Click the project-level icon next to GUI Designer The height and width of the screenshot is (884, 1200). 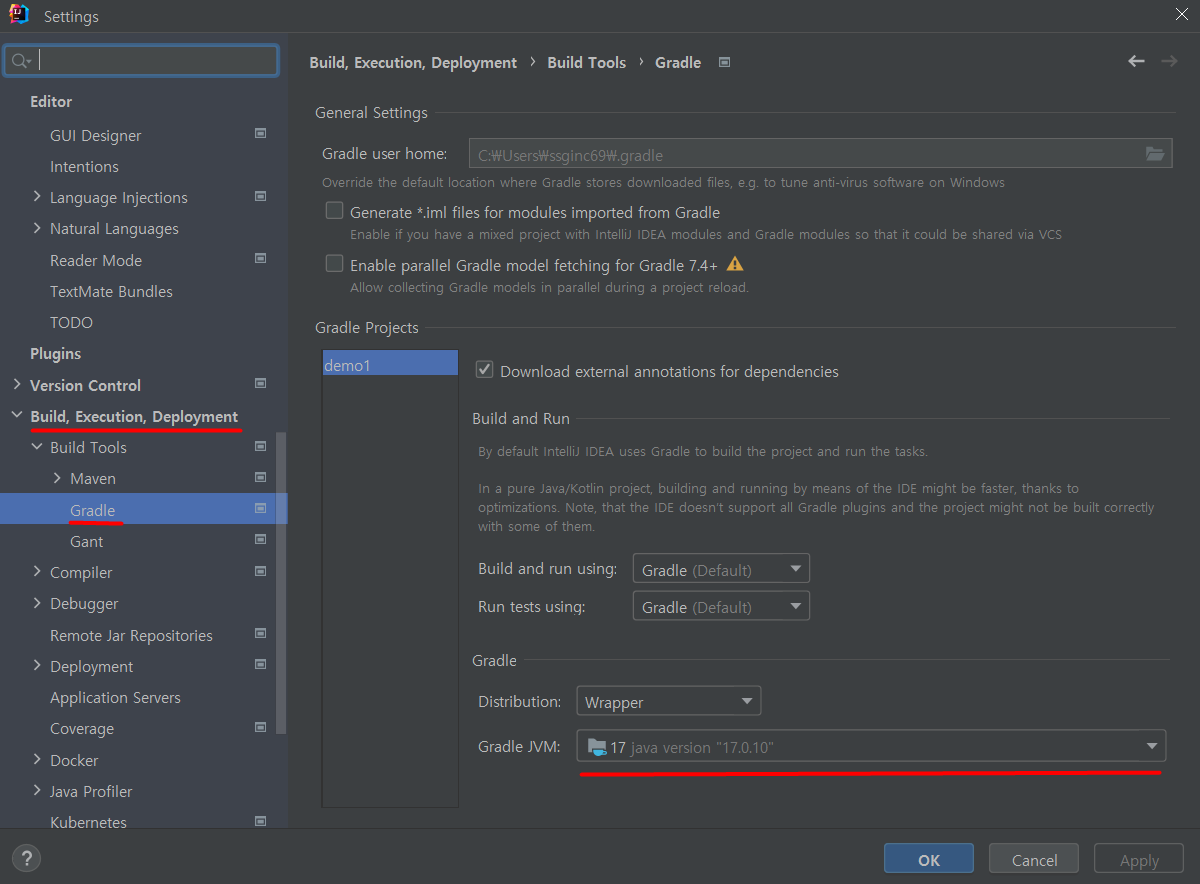pyautogui.click(x=260, y=133)
